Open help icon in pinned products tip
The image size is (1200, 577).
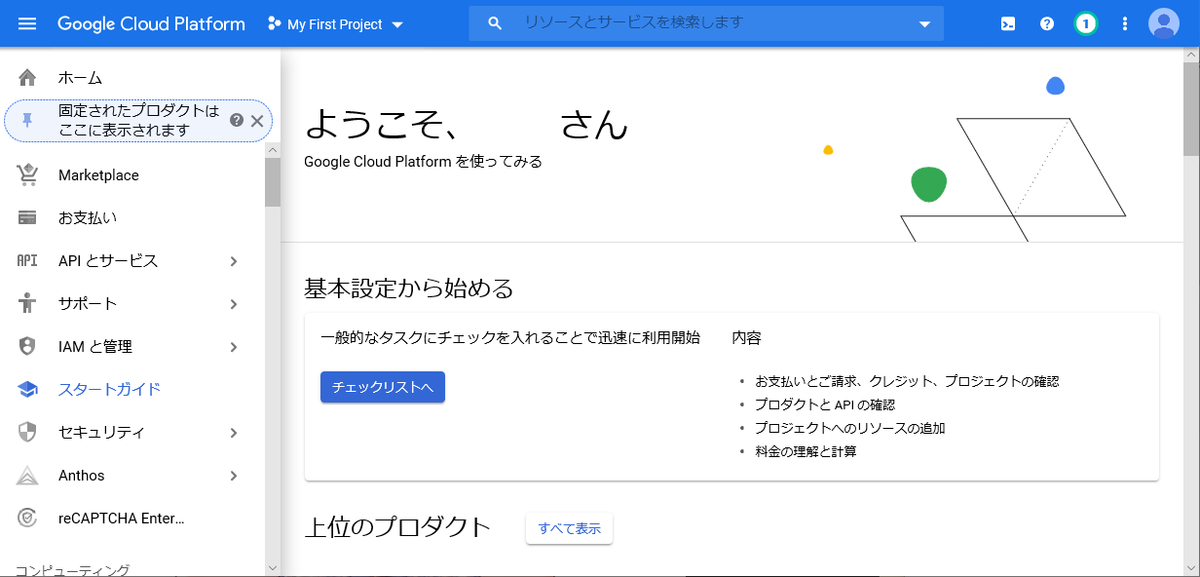[x=237, y=120]
